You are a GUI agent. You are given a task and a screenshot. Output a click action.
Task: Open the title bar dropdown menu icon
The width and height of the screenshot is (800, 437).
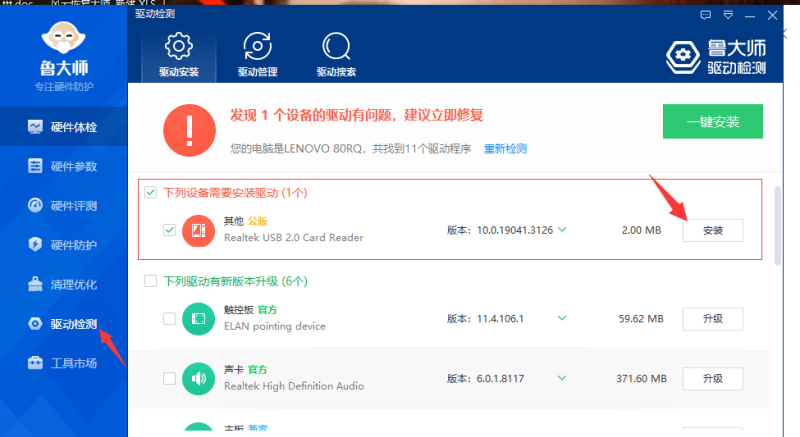pos(728,15)
